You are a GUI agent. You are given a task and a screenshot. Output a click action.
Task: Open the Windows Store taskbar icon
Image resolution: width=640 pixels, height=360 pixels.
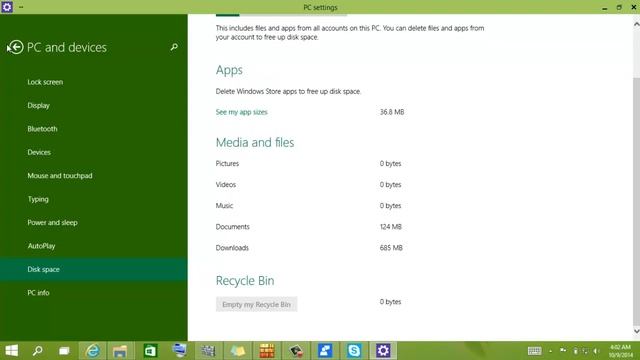[x=150, y=351]
